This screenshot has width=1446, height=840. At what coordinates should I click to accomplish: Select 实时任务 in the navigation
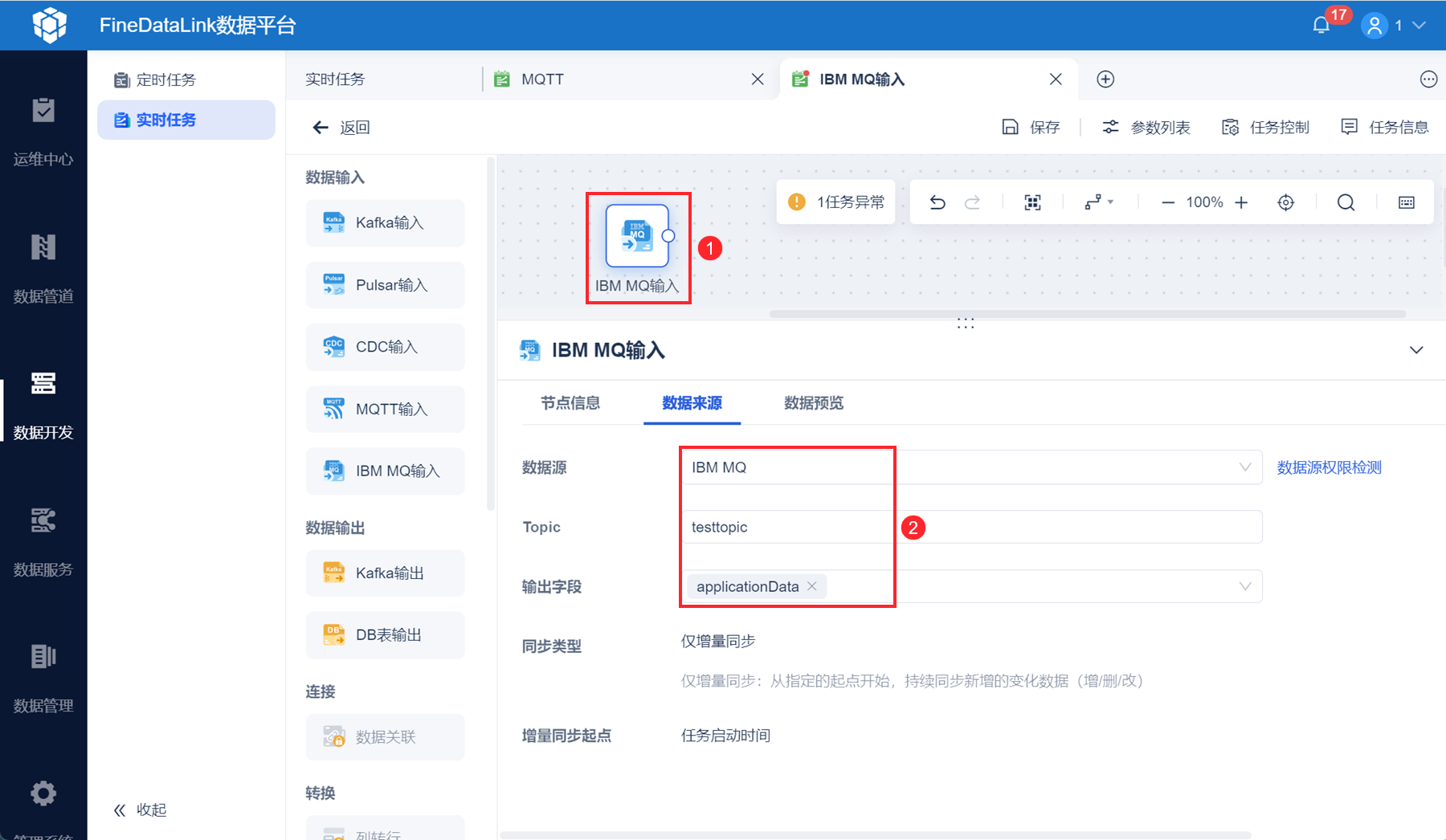(186, 120)
